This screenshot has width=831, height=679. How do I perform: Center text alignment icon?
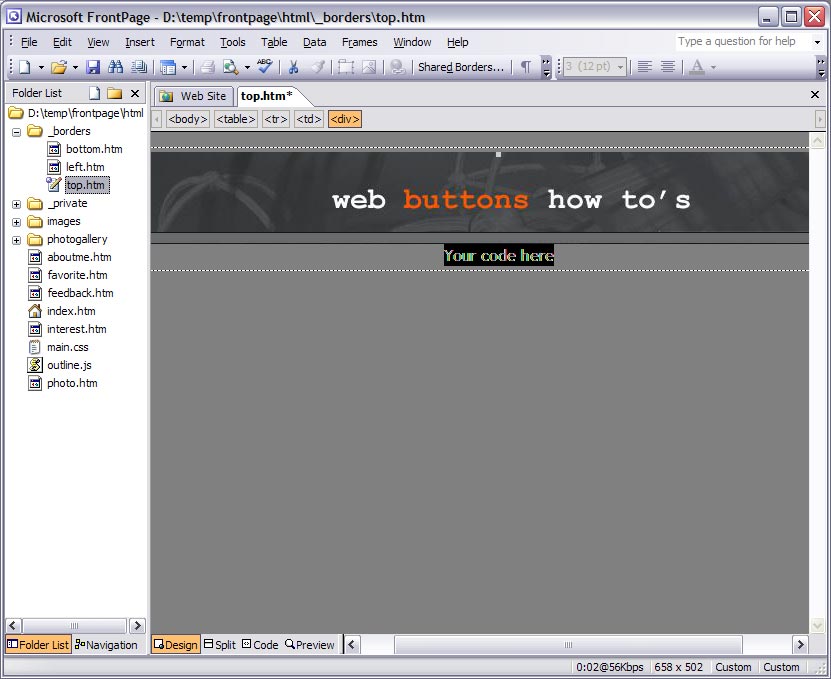click(668, 67)
